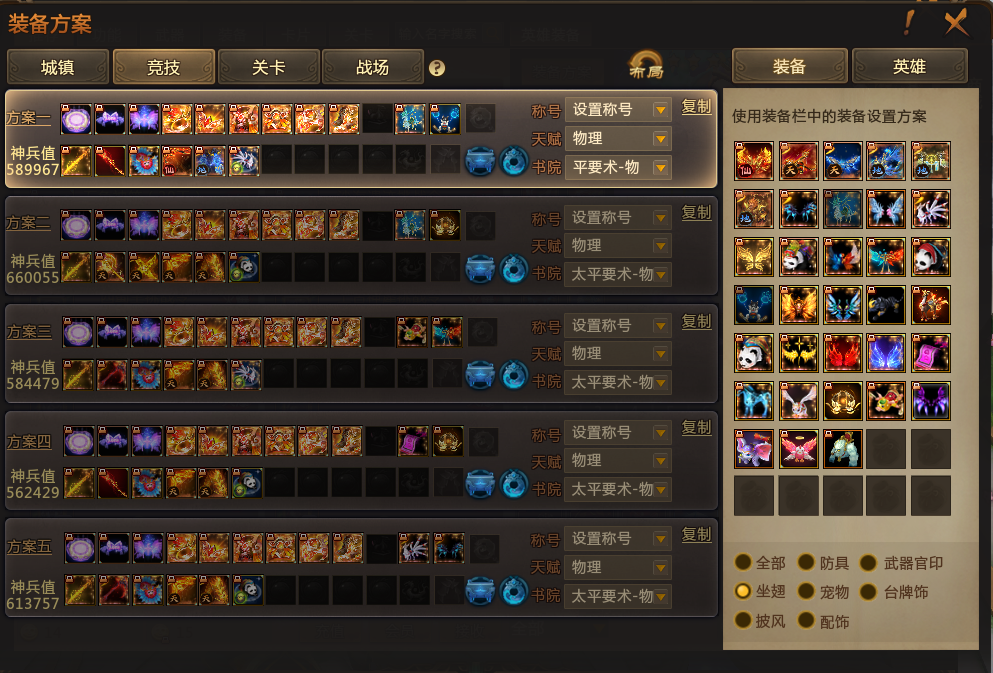The height and width of the screenshot is (673, 993).
Task: Select the pink magic carpet mount icon
Action: [930, 353]
